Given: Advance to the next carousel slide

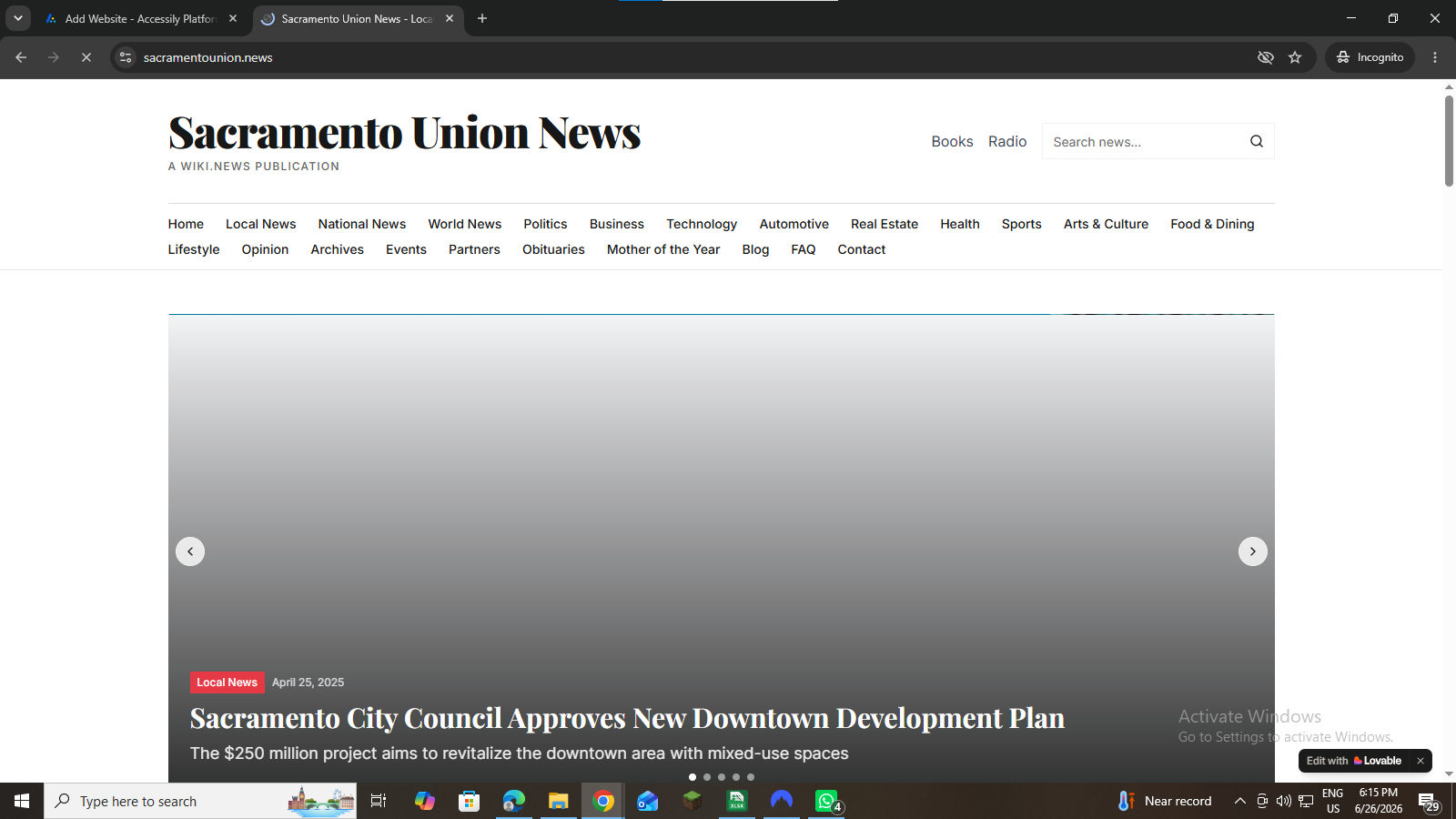Looking at the screenshot, I should coord(1253,551).
